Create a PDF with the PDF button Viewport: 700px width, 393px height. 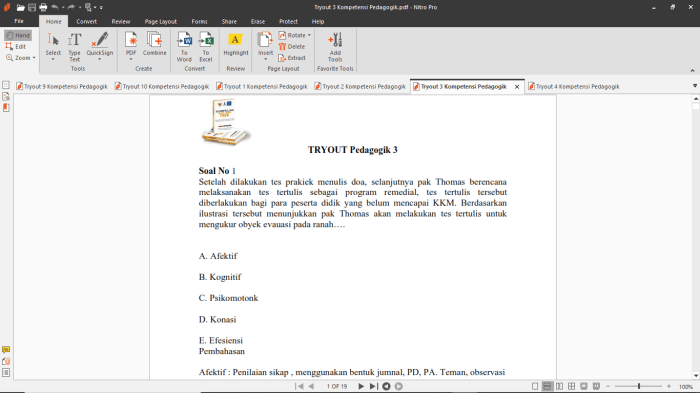click(131, 46)
